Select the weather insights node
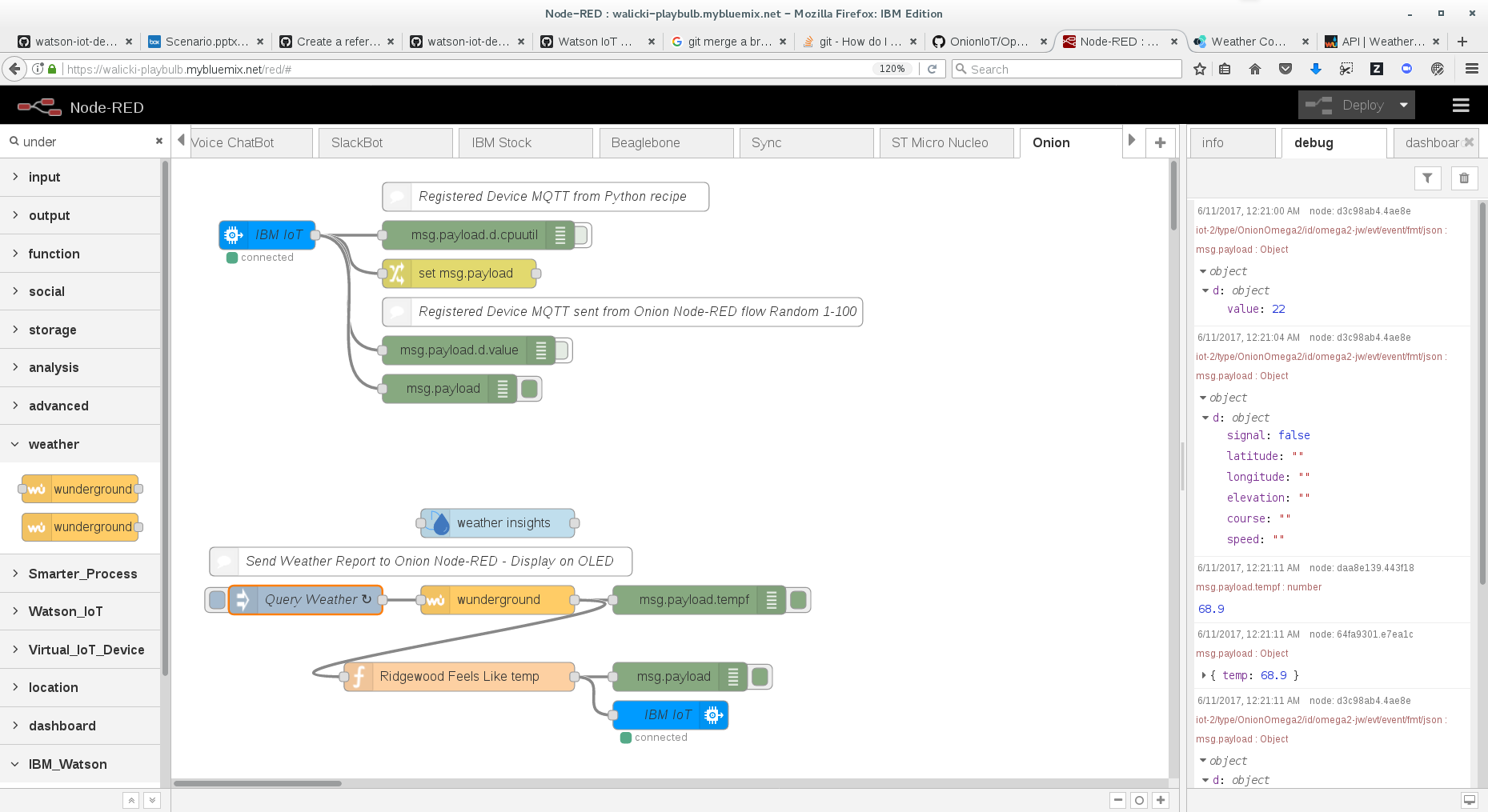The image size is (1488, 812). pyautogui.click(x=498, y=523)
